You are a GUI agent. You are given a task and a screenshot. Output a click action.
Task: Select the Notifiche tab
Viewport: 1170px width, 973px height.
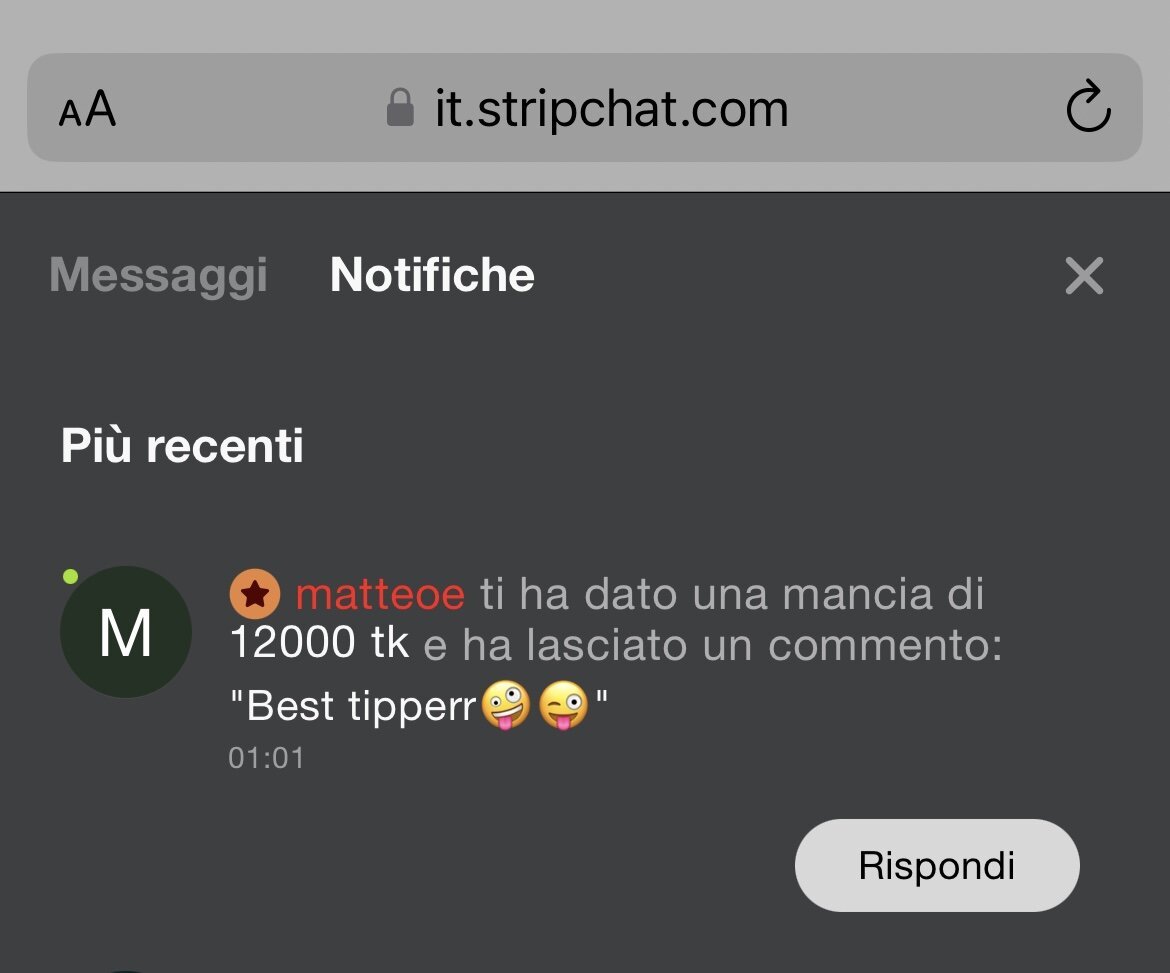432,275
